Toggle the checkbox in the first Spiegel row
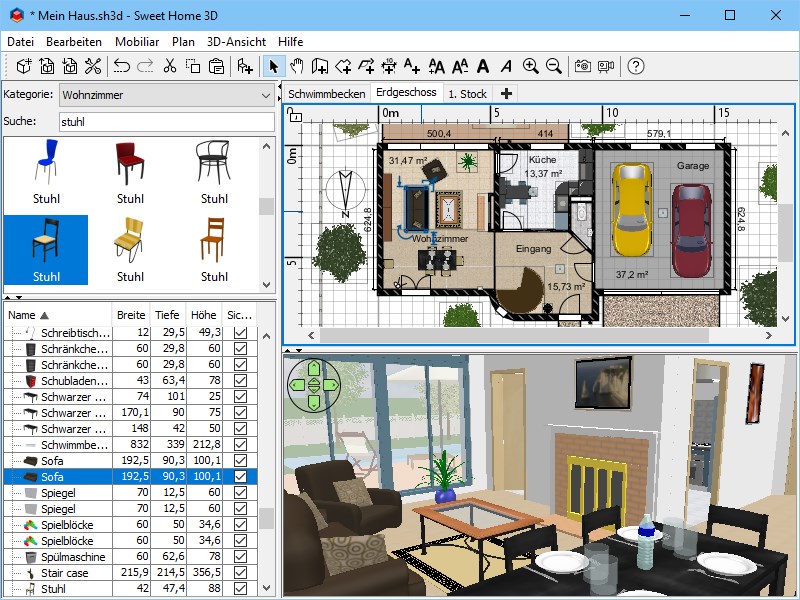800x600 pixels. (x=240, y=492)
